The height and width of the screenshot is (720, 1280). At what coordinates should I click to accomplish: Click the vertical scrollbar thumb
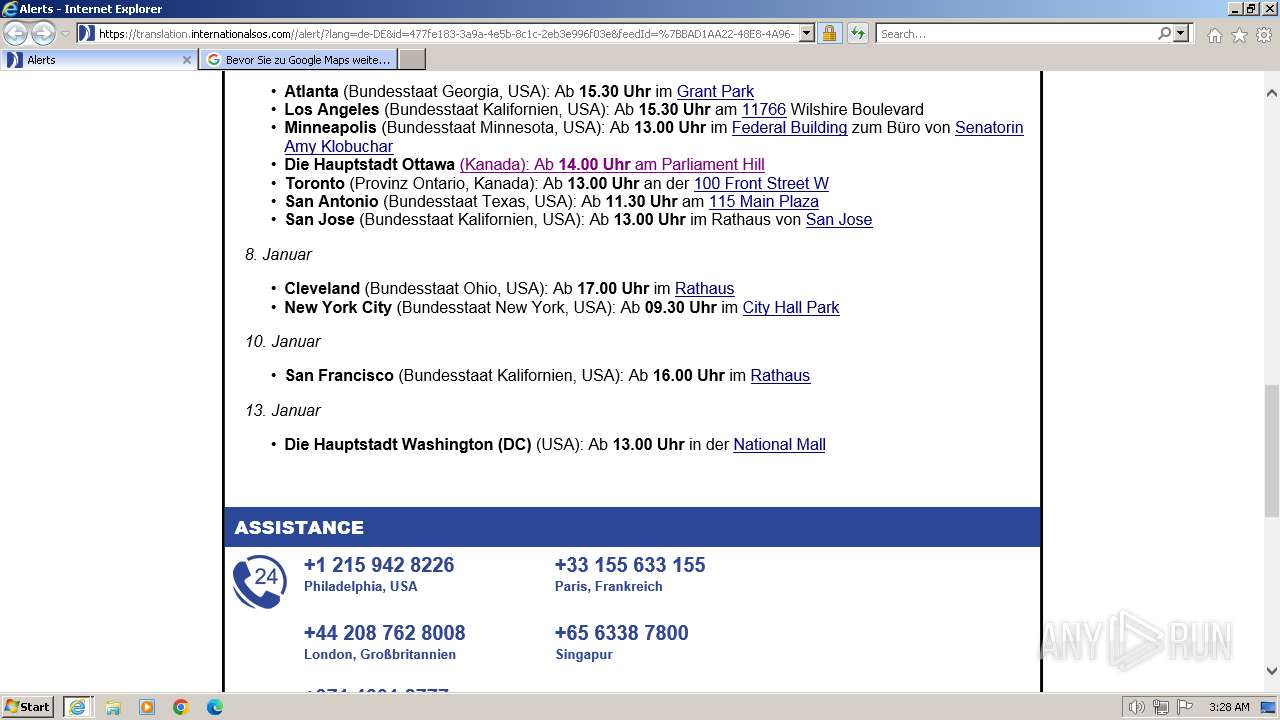pos(1272,450)
